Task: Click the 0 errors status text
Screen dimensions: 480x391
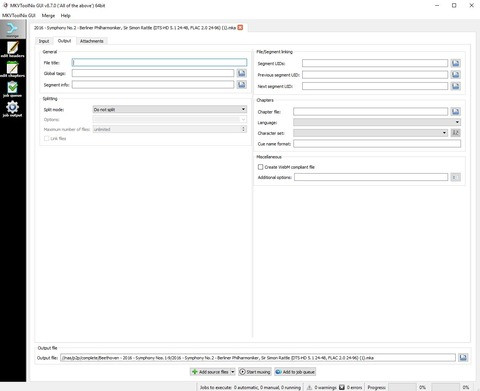Action: point(354,387)
